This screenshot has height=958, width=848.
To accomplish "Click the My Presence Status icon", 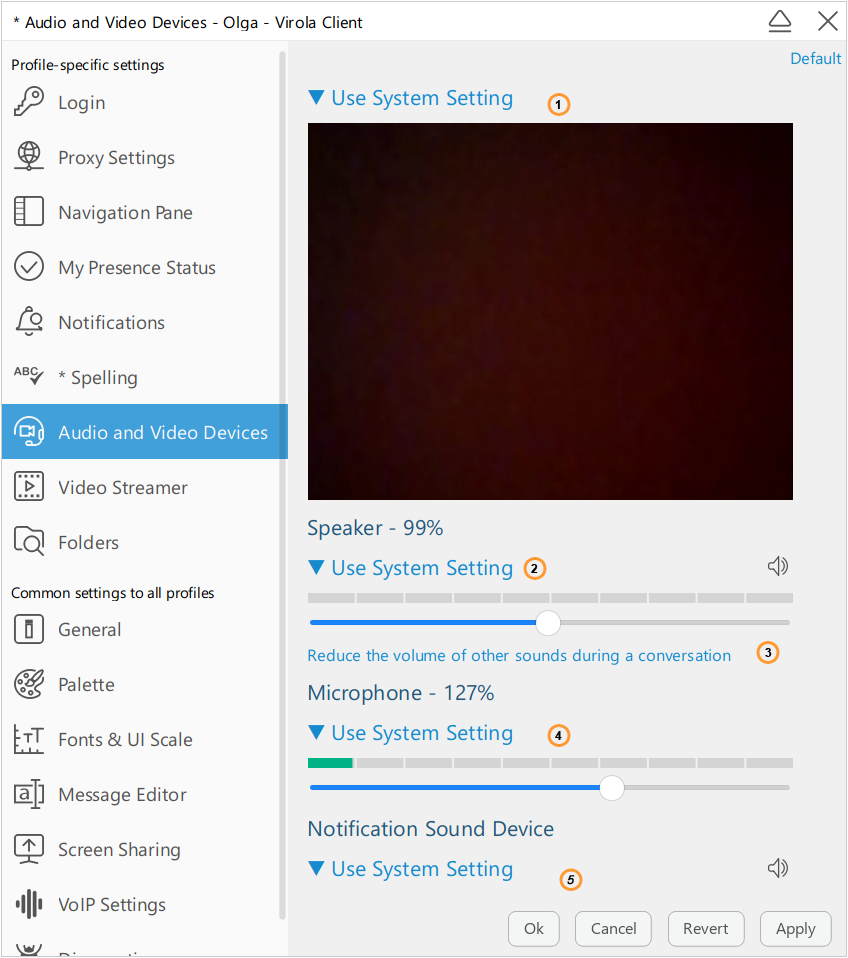I will pos(30,267).
